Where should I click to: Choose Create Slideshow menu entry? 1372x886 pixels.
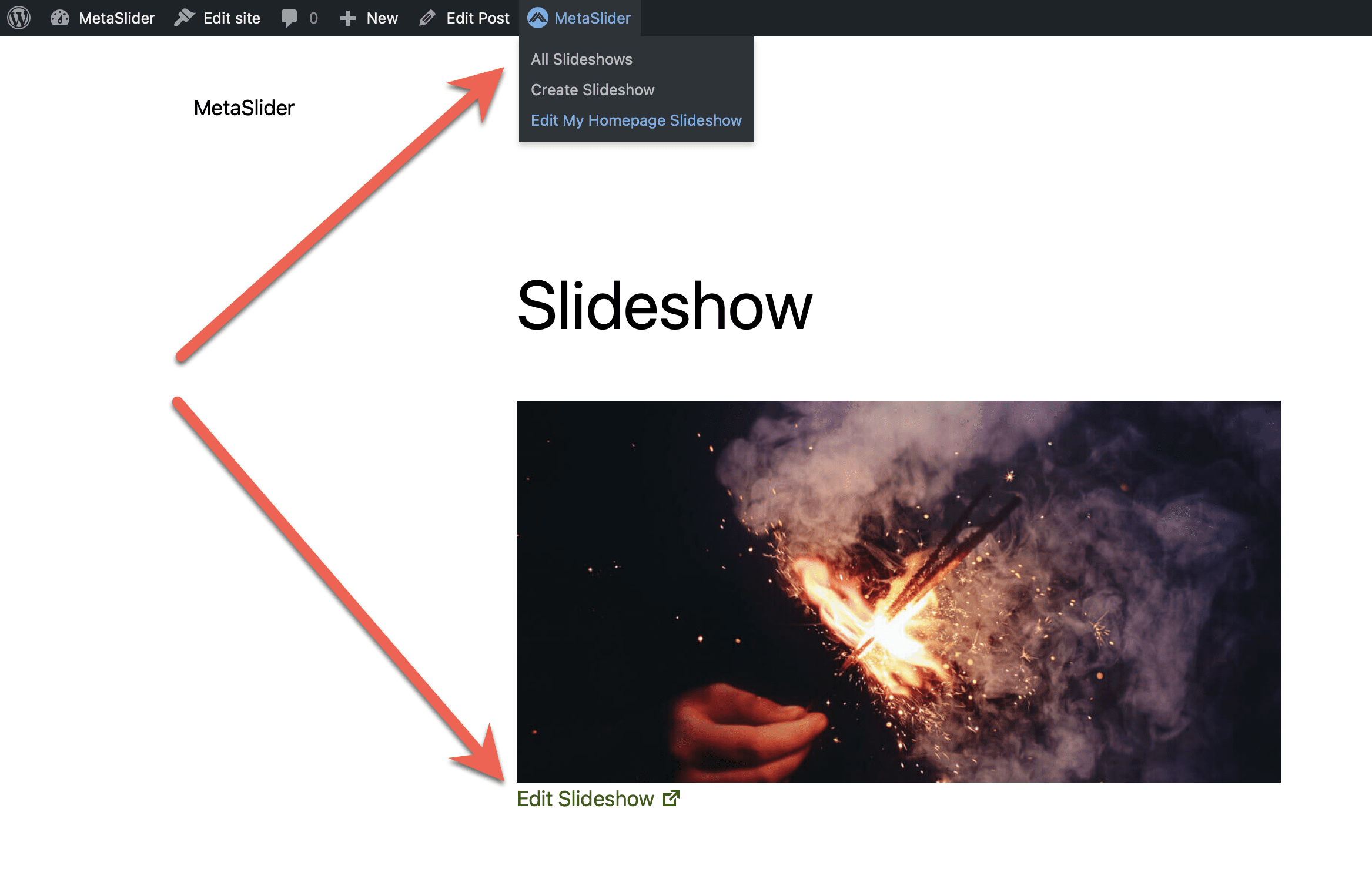592,90
